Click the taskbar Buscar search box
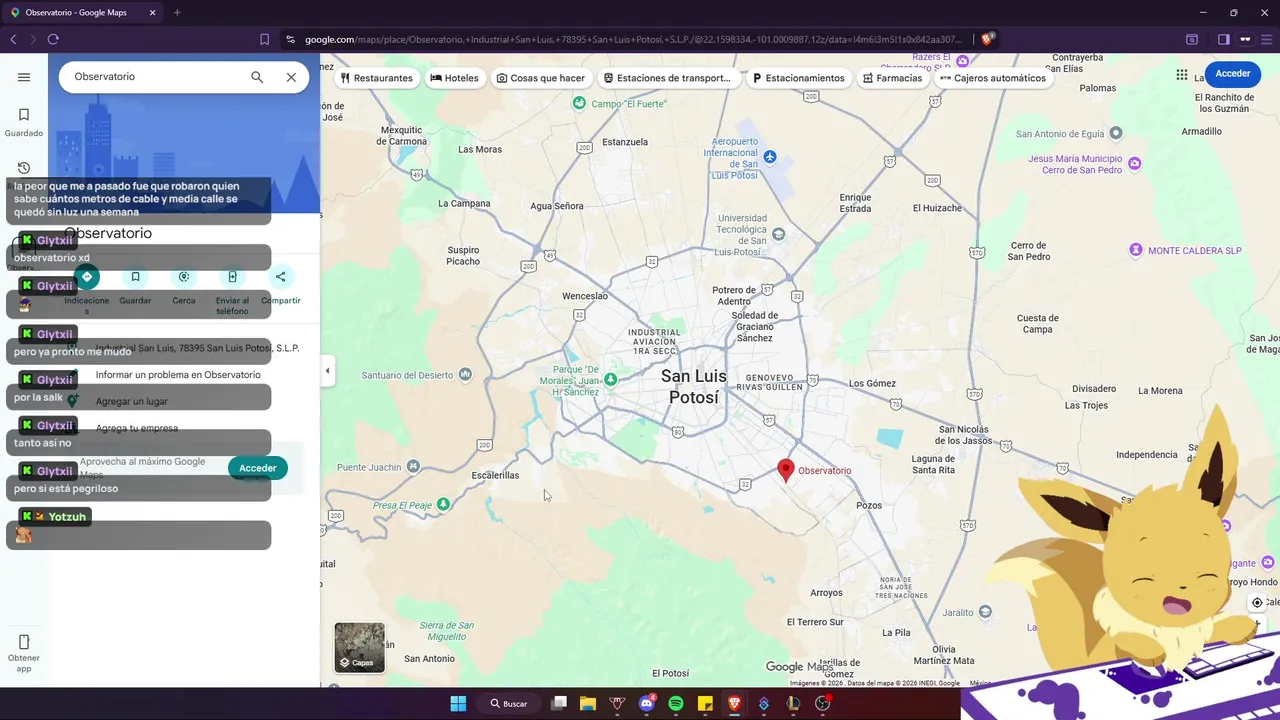The height and width of the screenshot is (720, 1280). pyautogui.click(x=509, y=703)
